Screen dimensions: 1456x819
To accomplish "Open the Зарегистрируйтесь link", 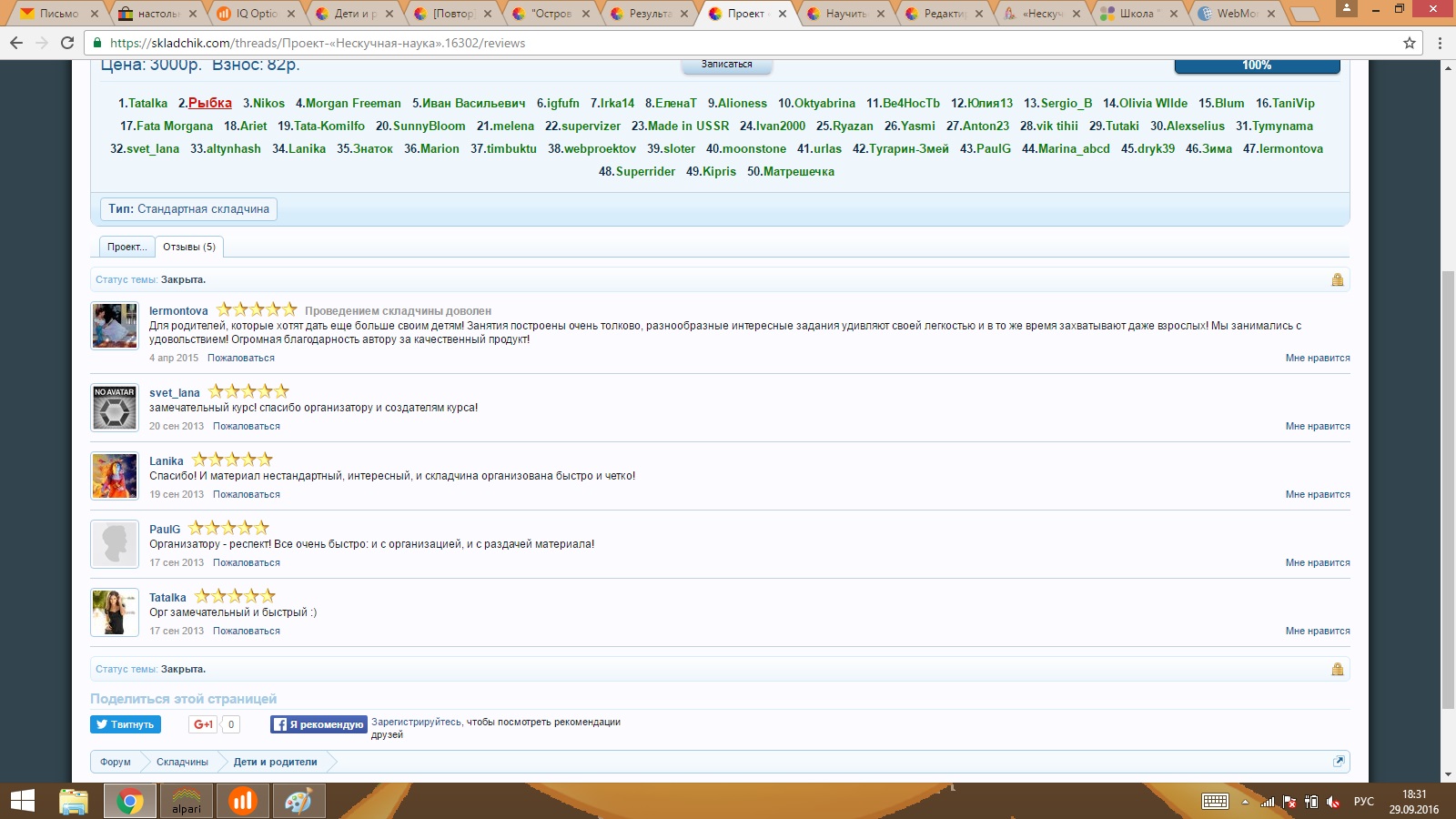I will coord(416,722).
